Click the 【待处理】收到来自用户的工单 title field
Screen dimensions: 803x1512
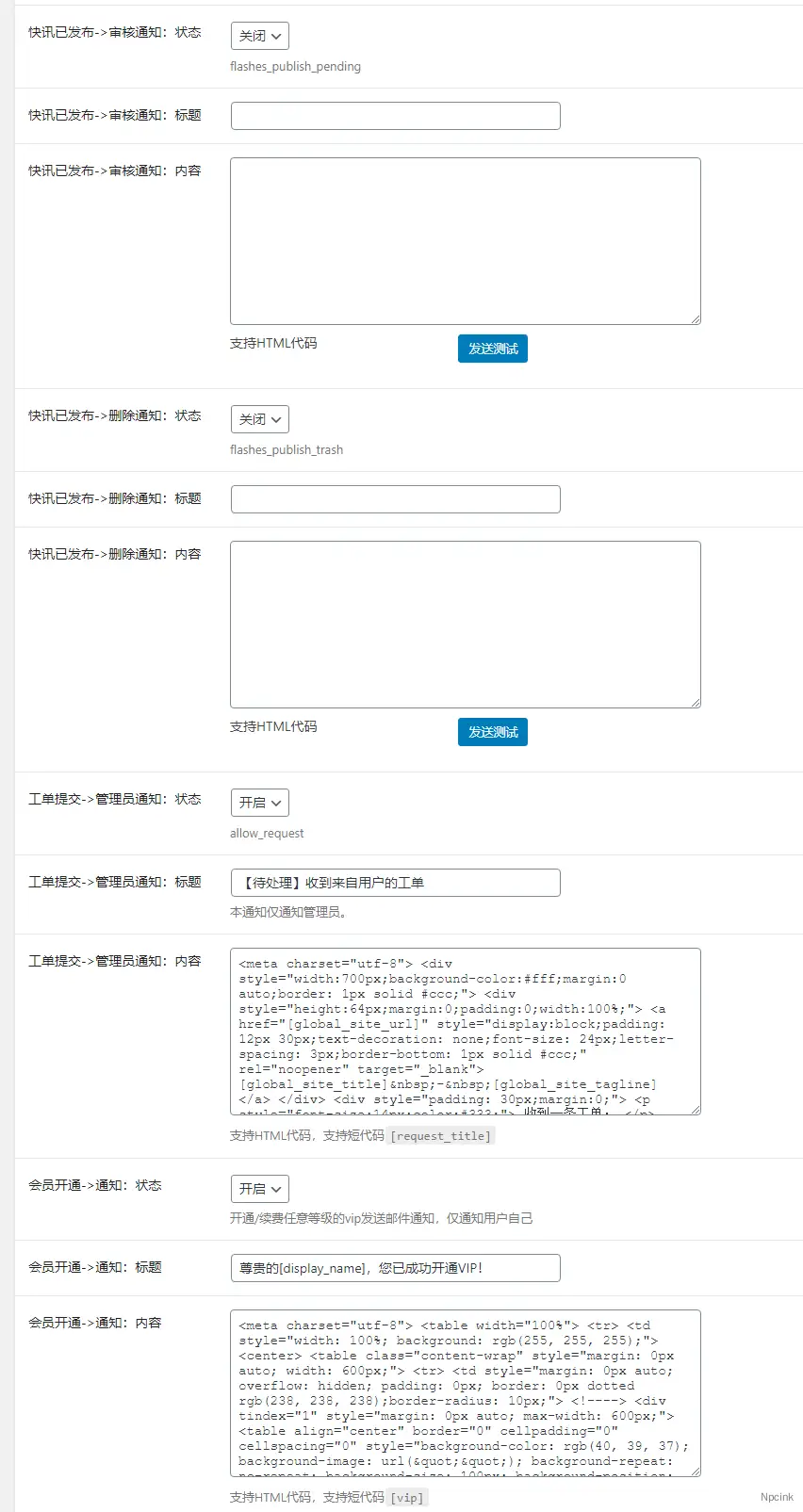tap(395, 883)
